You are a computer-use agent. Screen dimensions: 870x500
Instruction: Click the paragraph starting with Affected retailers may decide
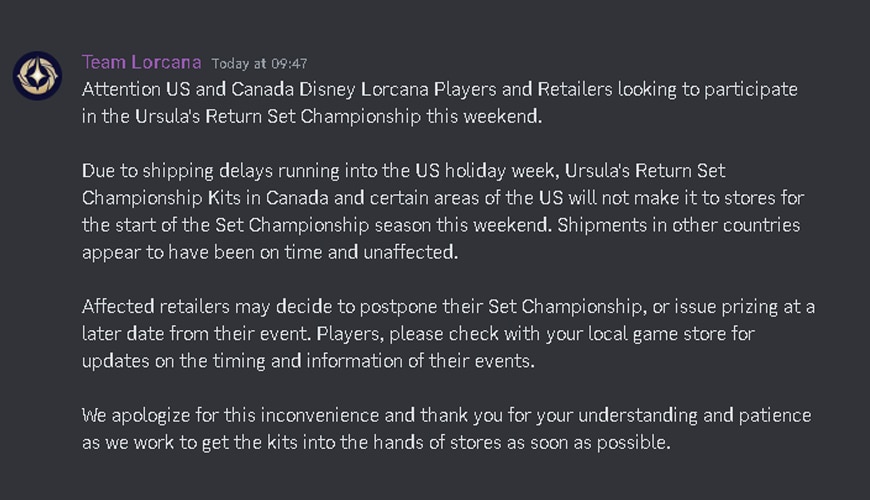pyautogui.click(x=448, y=334)
